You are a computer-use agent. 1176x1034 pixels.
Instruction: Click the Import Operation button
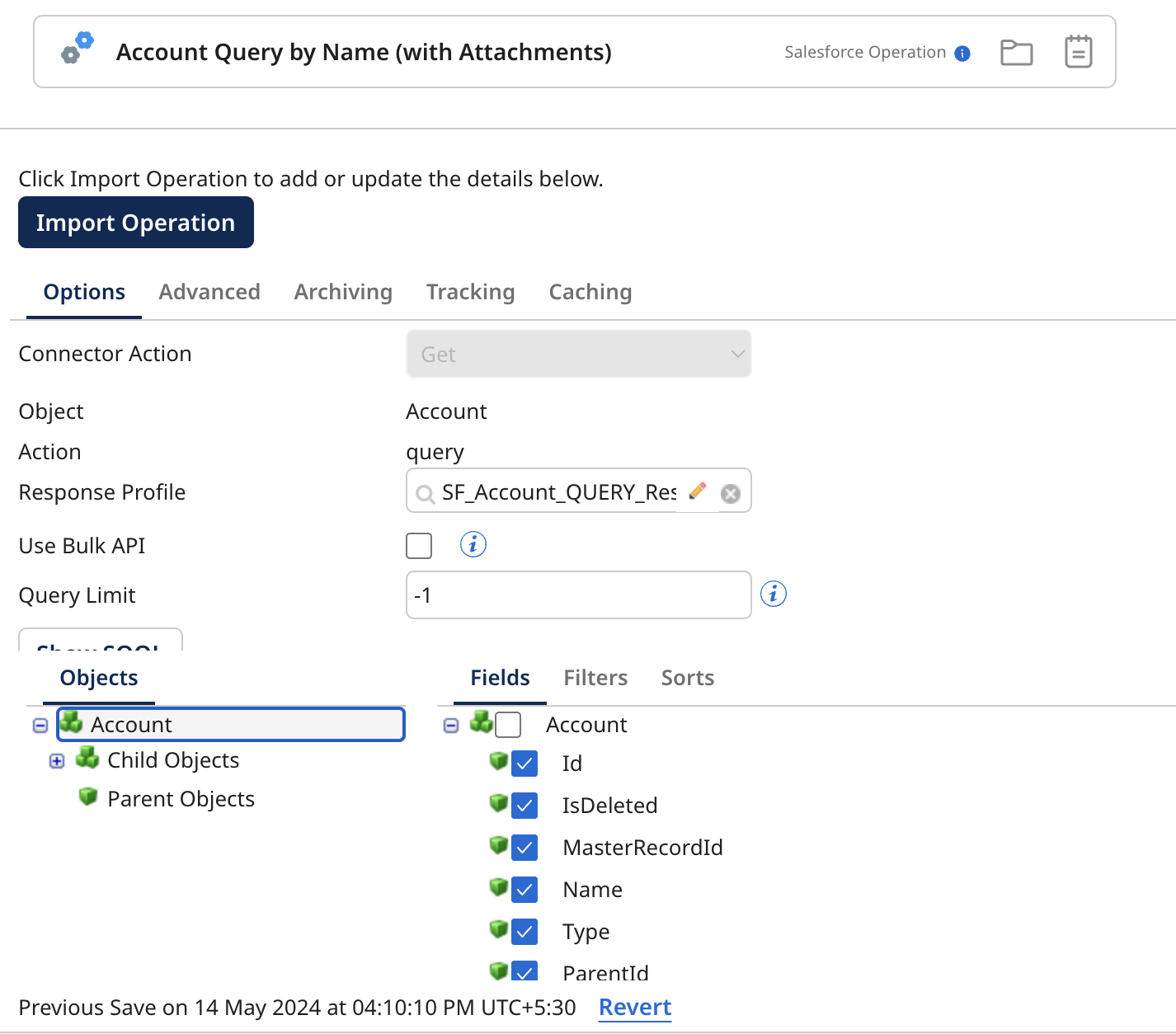136,223
